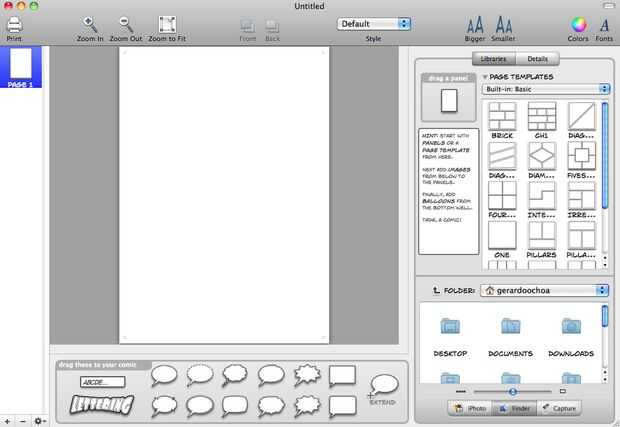The width and height of the screenshot is (620, 427).
Task: Click the blank comic page canvas
Action: pos(224,195)
